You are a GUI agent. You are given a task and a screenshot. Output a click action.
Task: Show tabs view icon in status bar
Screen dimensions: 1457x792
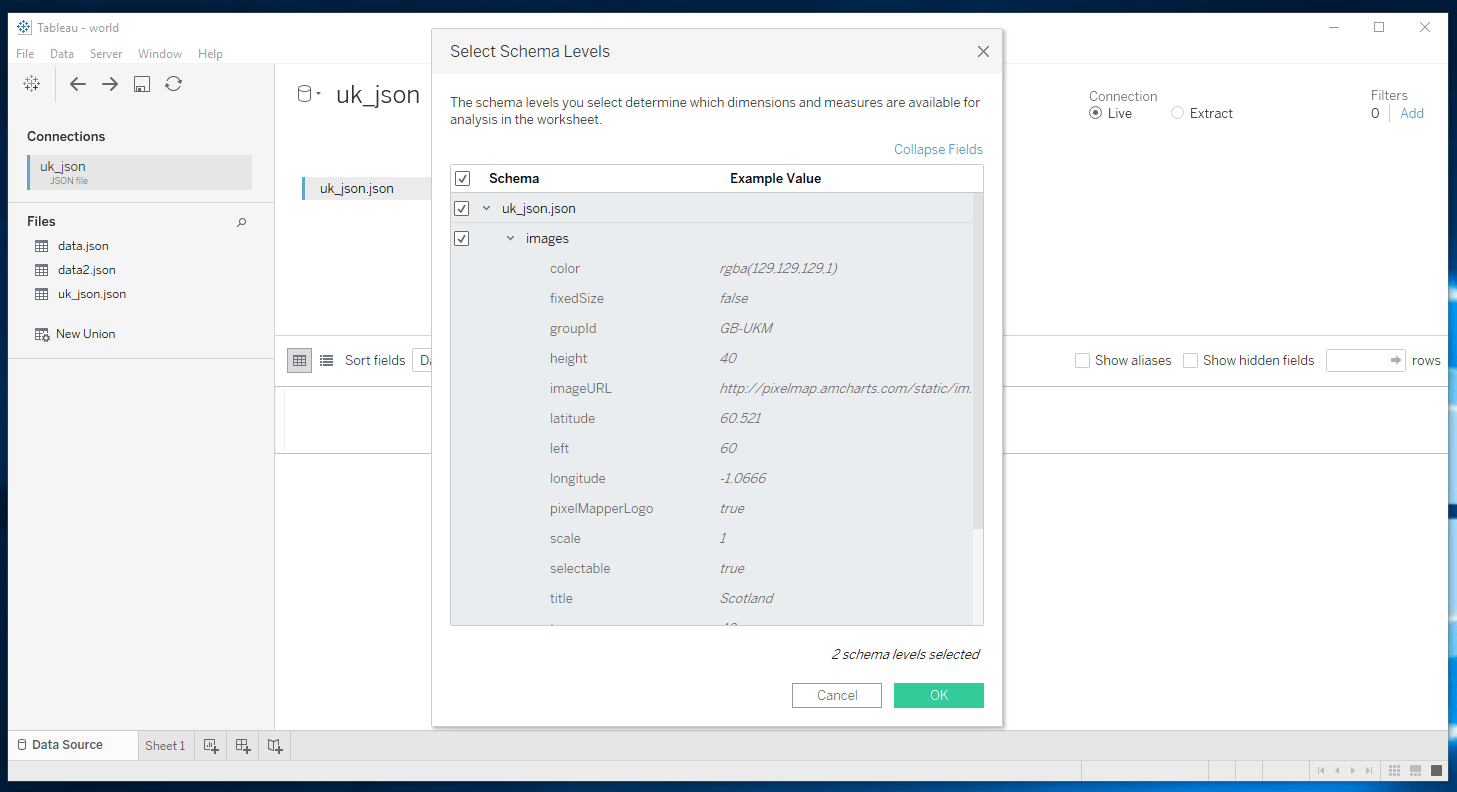(x=1437, y=771)
